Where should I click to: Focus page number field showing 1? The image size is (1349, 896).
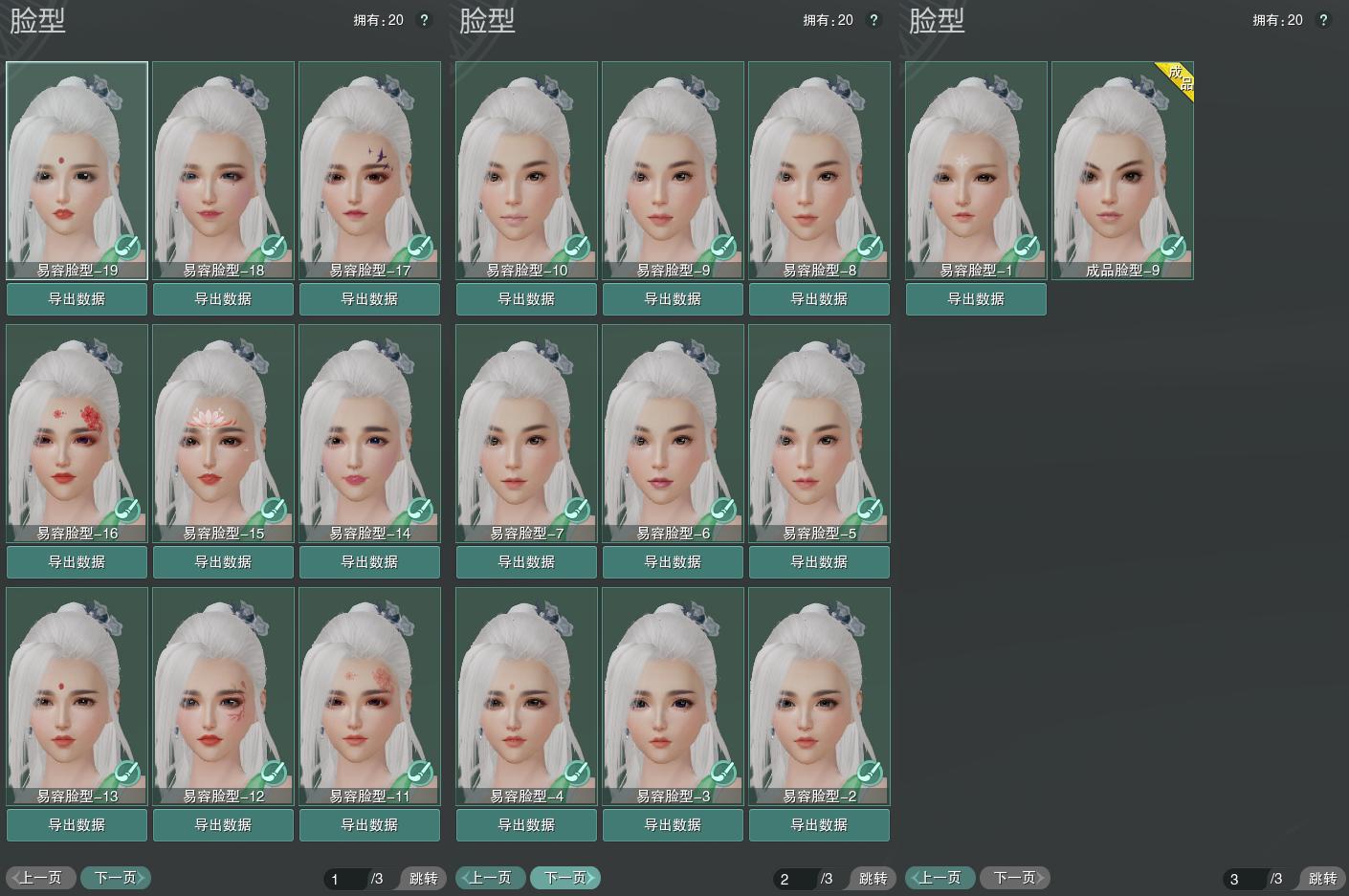pyautogui.click(x=345, y=879)
